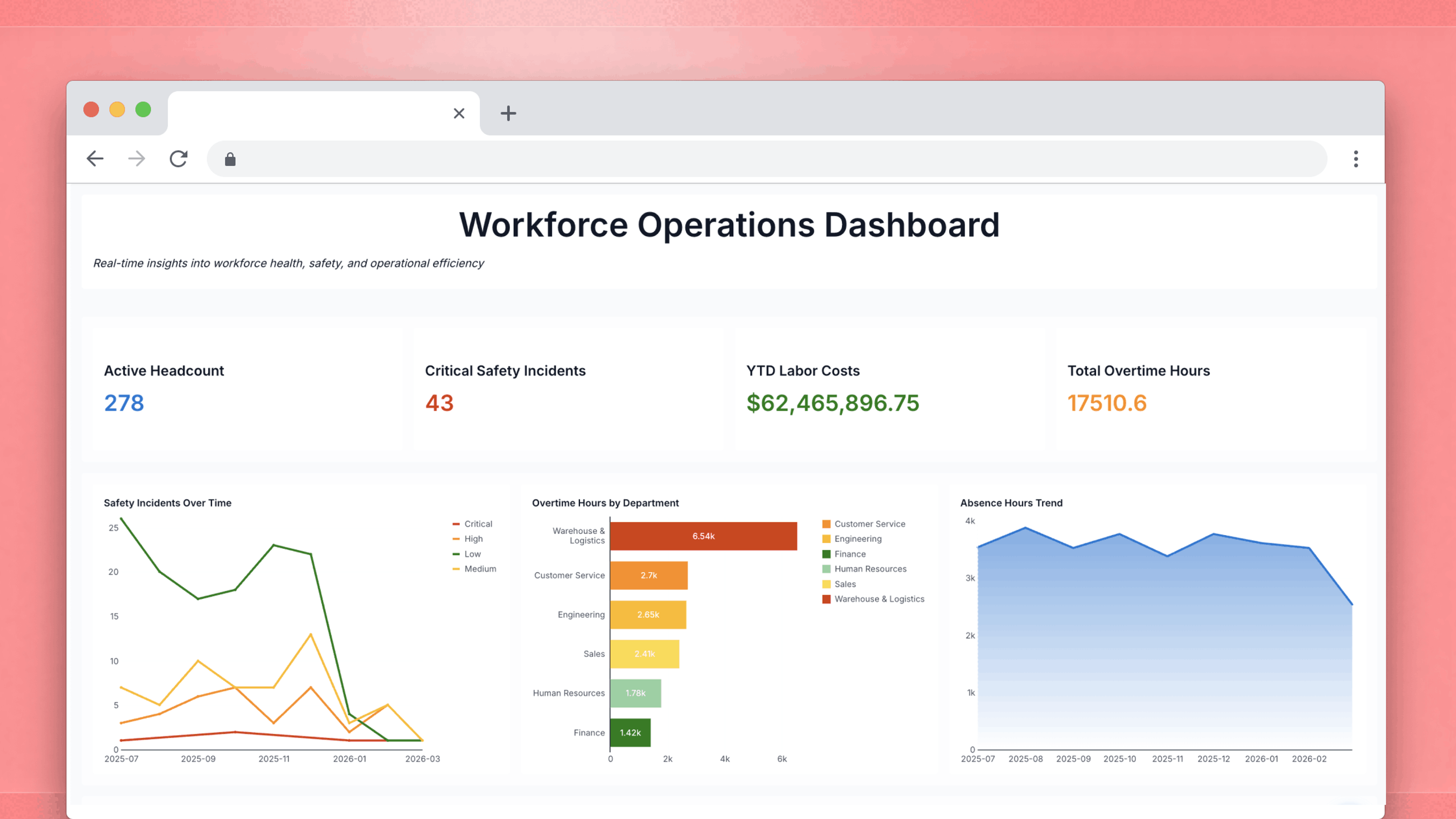Toggle Customer Service legend entry
The height and width of the screenshot is (819, 1456).
[x=864, y=524]
